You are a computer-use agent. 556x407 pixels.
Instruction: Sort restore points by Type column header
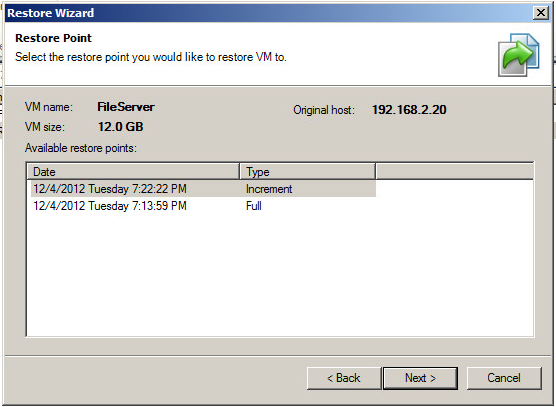coord(307,172)
